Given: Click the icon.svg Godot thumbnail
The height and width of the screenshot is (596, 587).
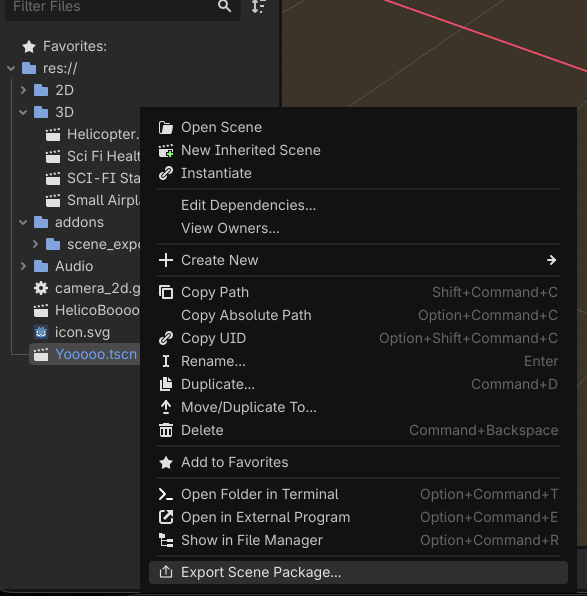Looking at the screenshot, I should coord(41,333).
